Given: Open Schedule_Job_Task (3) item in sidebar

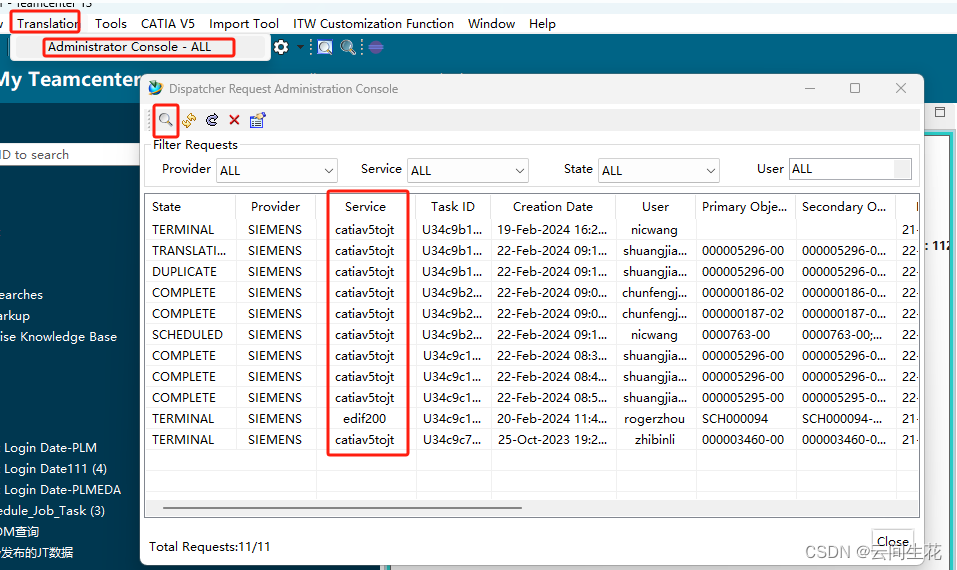Looking at the screenshot, I should 52,511.
